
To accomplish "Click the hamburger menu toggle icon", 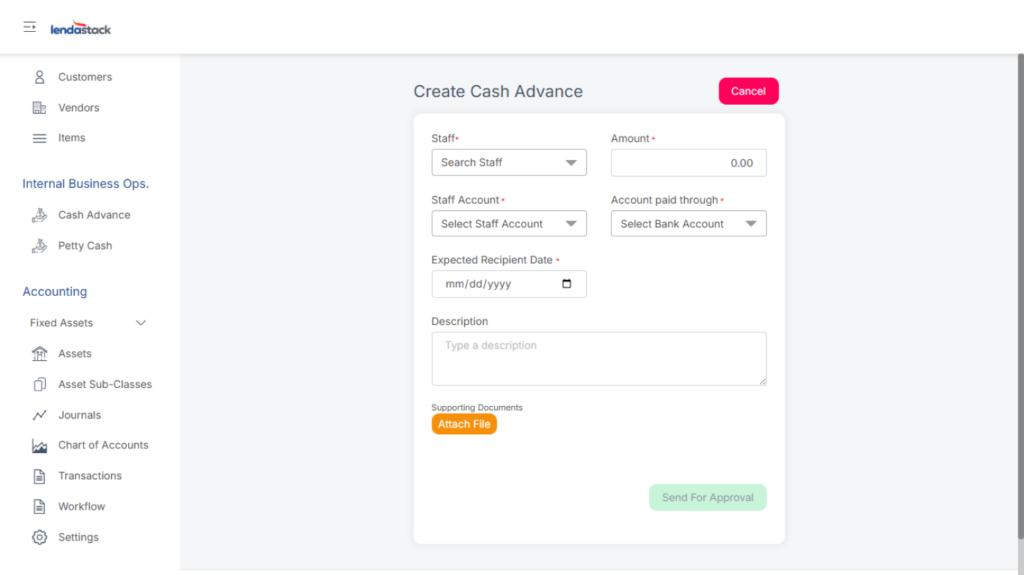I will click(x=30, y=28).
